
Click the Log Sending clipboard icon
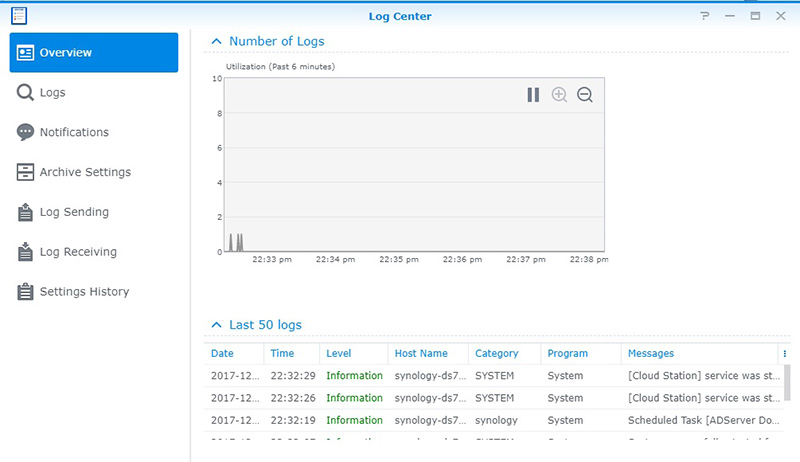click(x=26, y=212)
